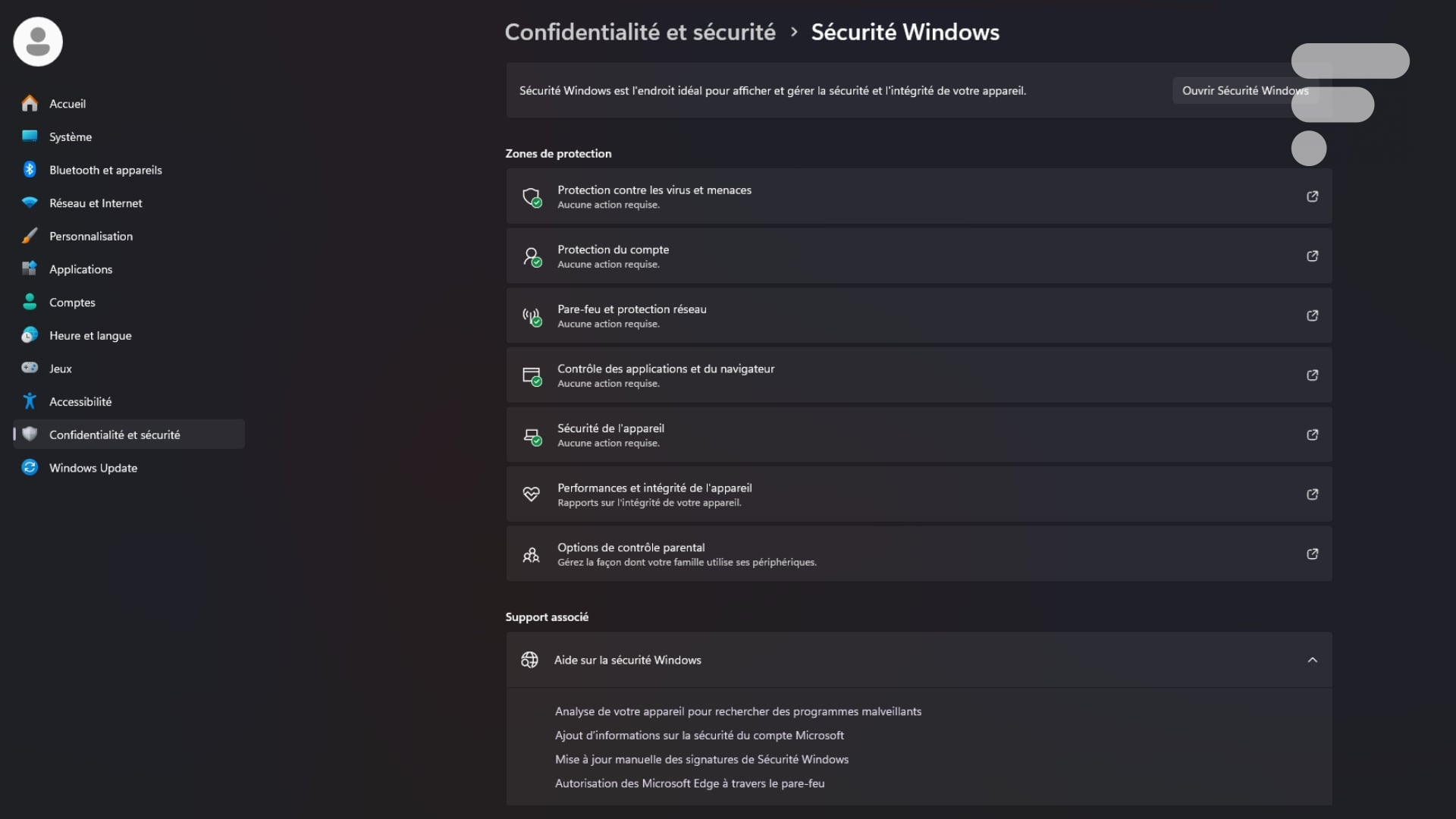Screen dimensions: 1456x819
Task: Click the "Pare-feu et protection réseau" icon
Action: (532, 315)
